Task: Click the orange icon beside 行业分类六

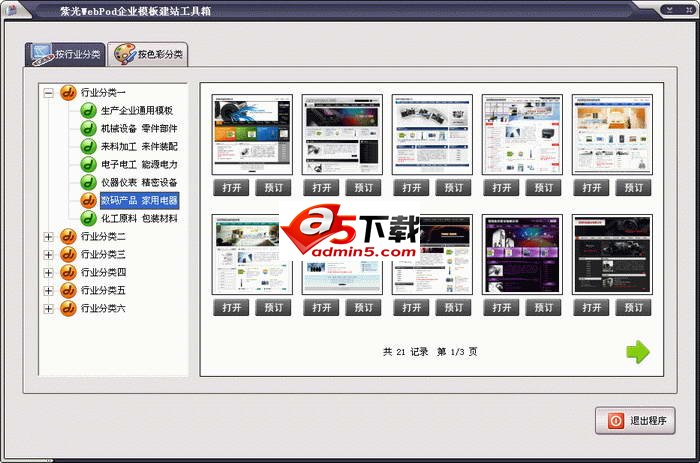Action: [68, 308]
